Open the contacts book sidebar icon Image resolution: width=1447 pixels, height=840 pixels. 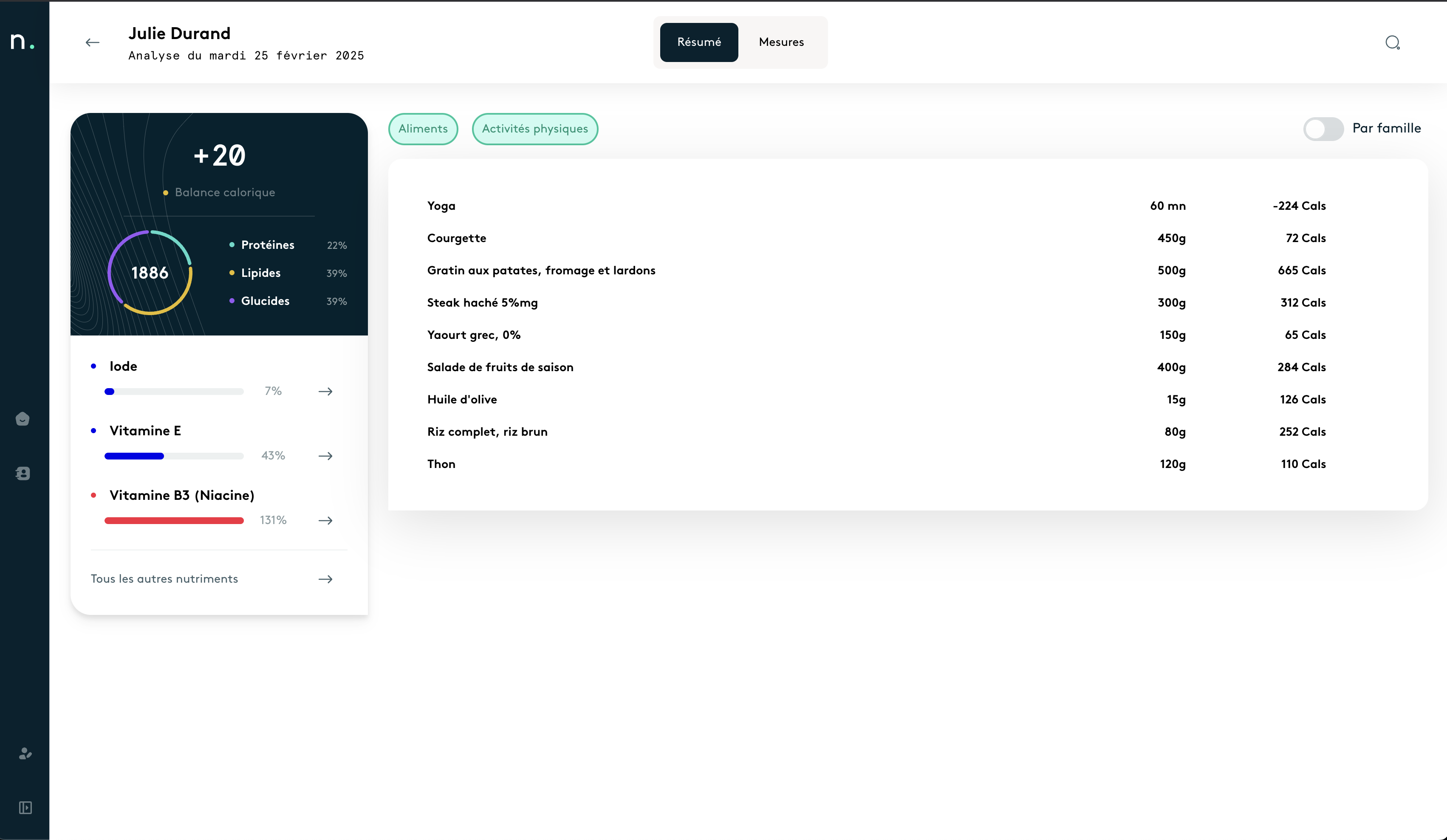point(23,473)
